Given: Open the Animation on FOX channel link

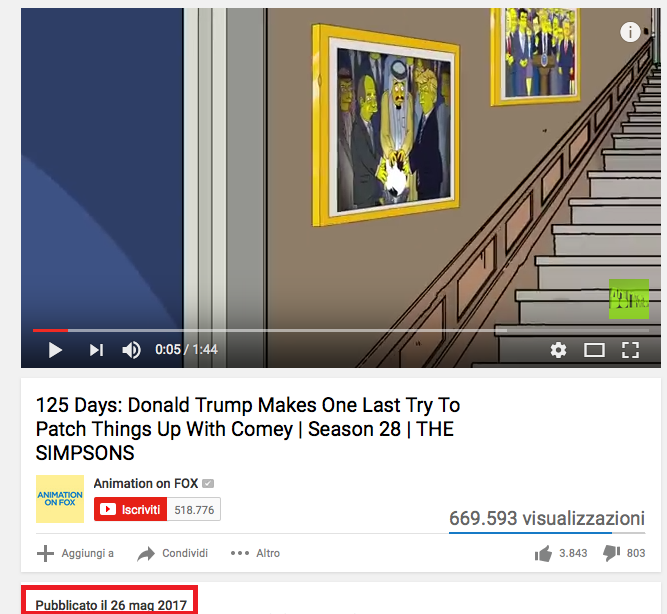Looking at the screenshot, I should tap(146, 484).
